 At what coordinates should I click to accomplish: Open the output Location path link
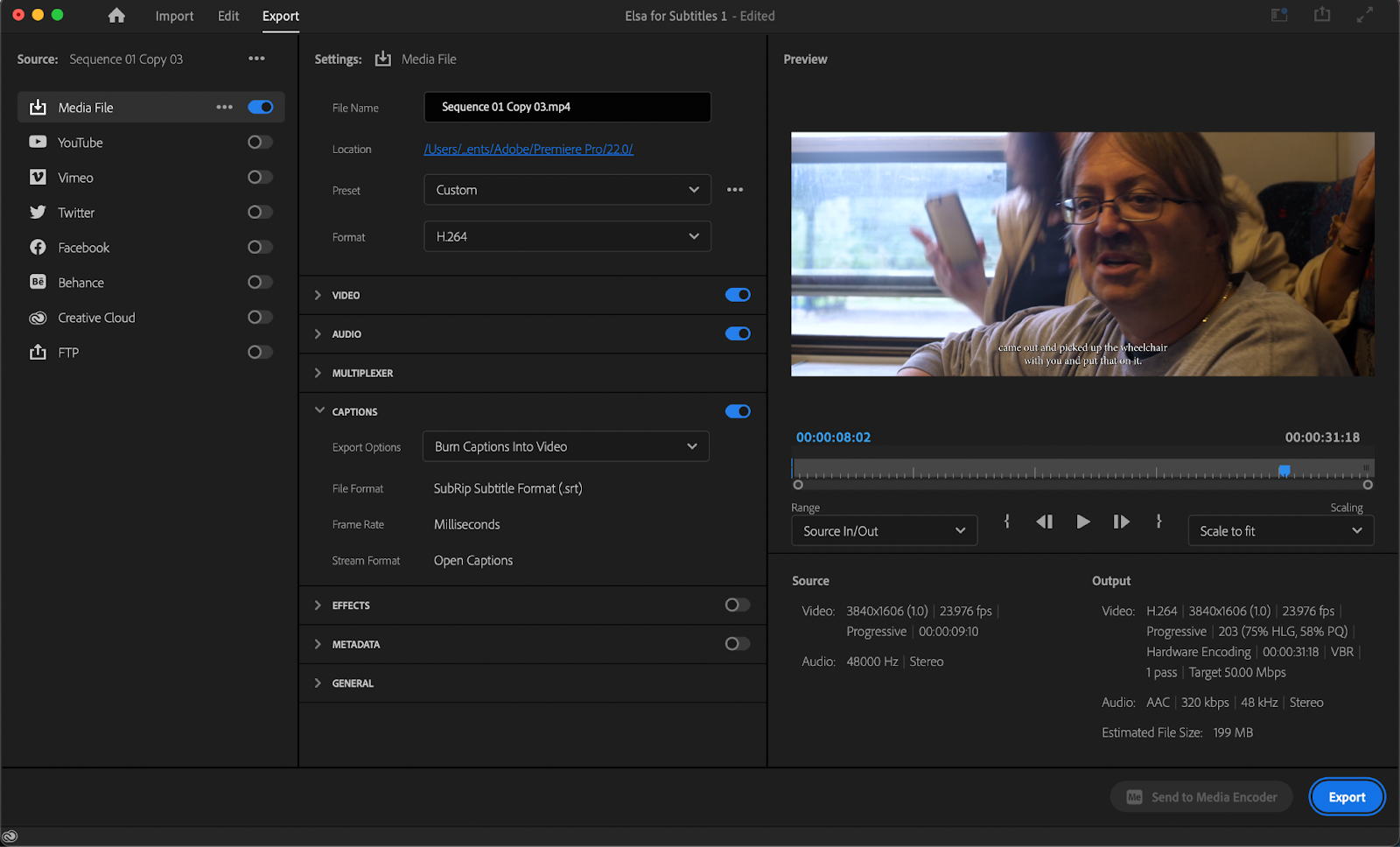click(x=528, y=149)
